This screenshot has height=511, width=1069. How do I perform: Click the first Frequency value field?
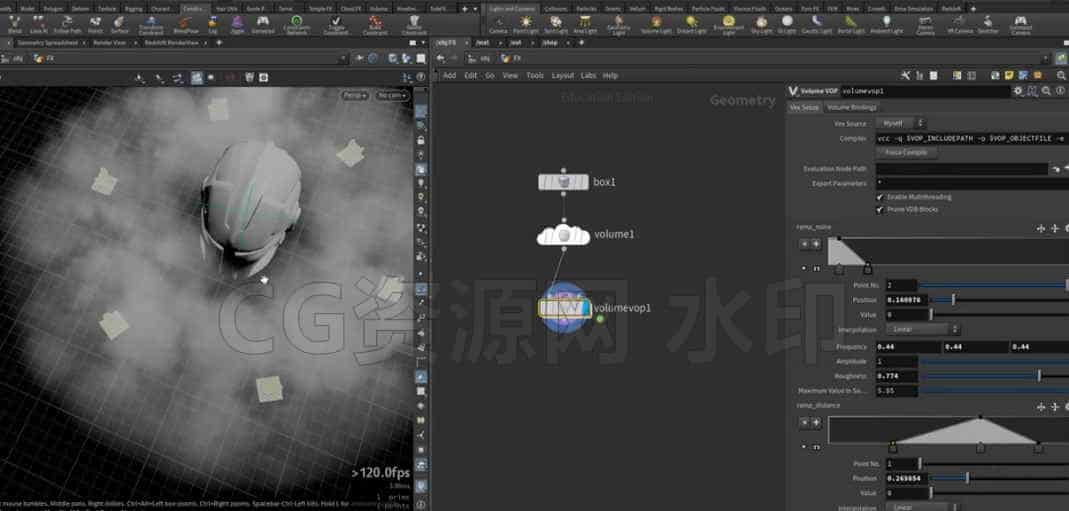point(908,347)
